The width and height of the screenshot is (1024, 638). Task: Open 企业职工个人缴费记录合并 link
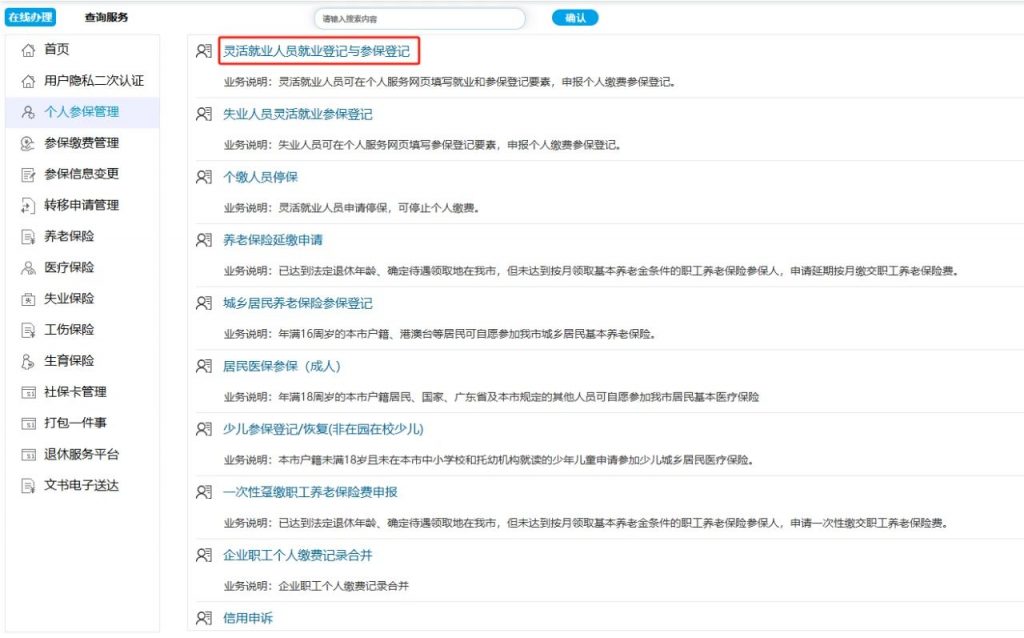[298, 555]
